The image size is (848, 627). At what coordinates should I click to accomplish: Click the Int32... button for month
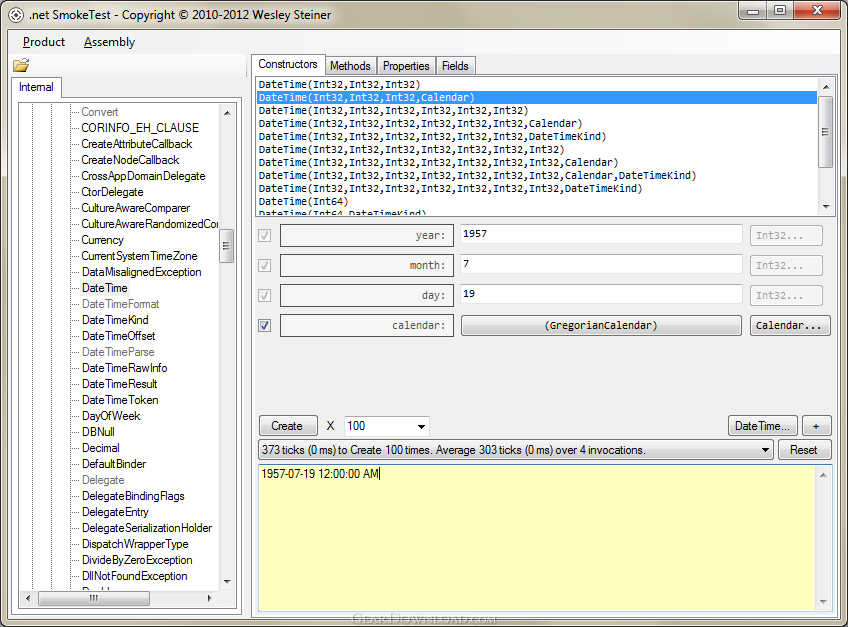pyautogui.click(x=786, y=266)
